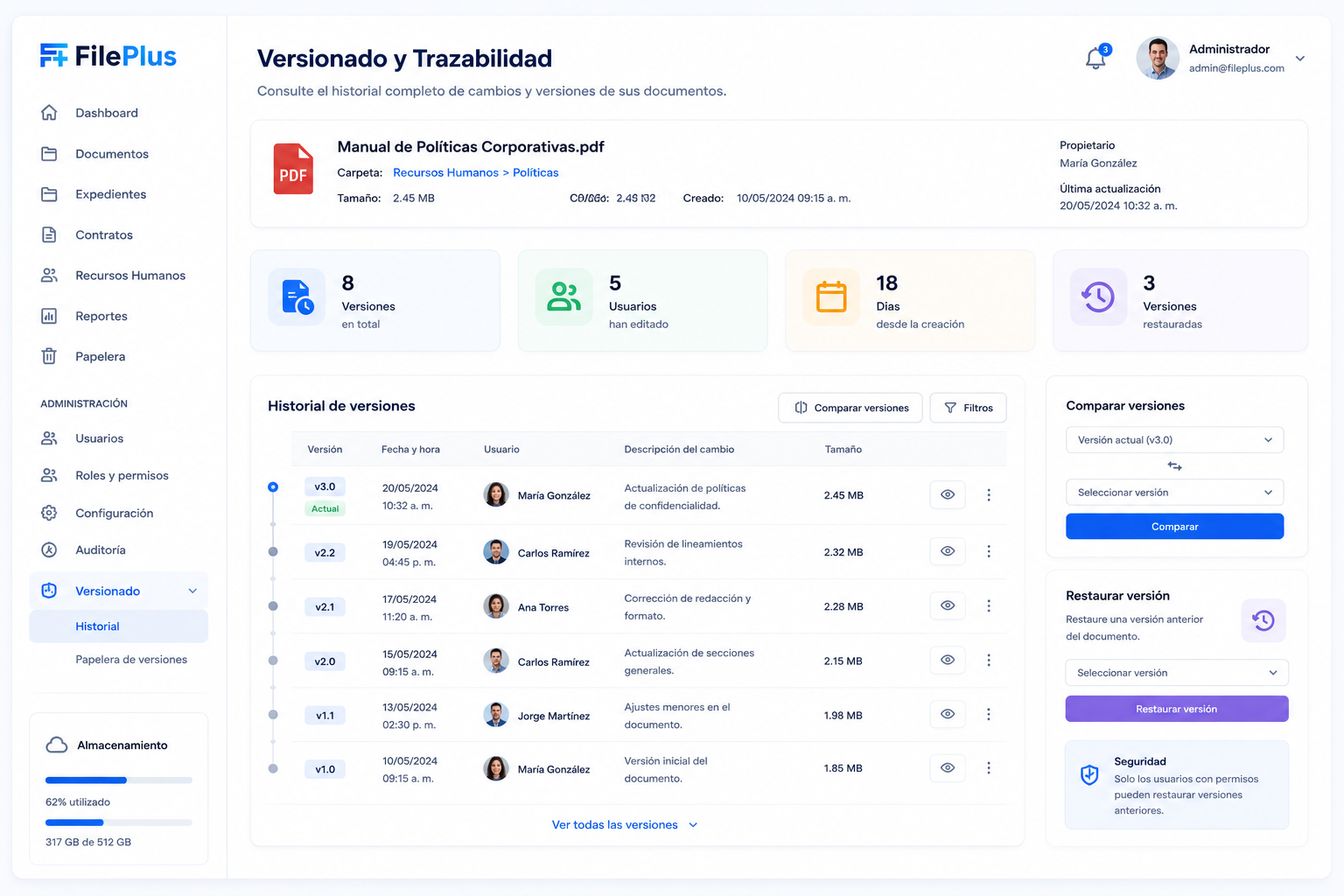The height and width of the screenshot is (896, 1344).
Task: Click the Papelera trash icon in sidebar
Action: [x=49, y=356]
